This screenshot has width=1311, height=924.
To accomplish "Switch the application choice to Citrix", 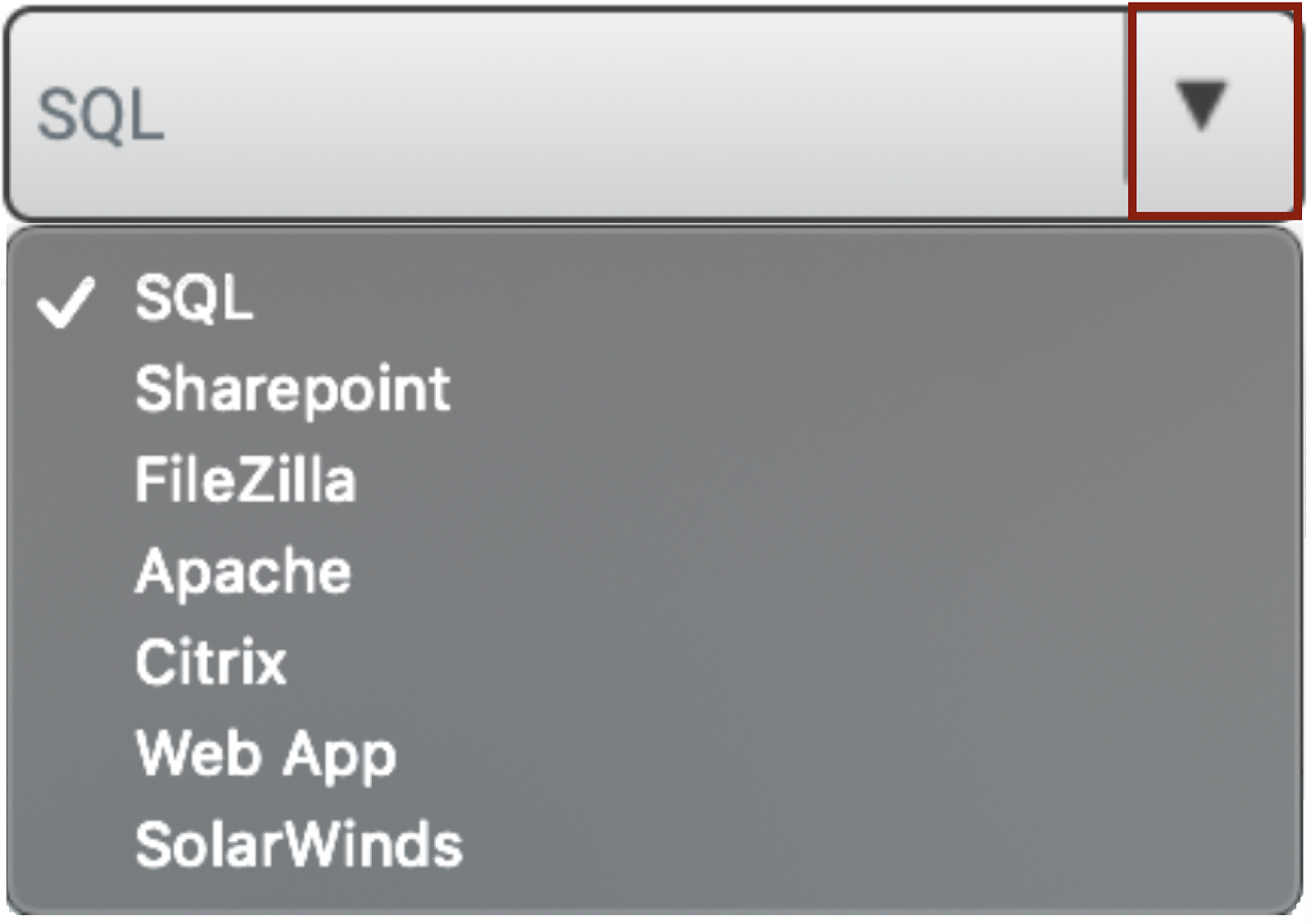I will pos(211,662).
